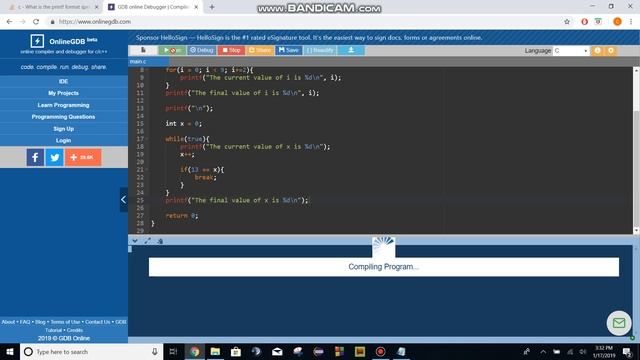Click the code editor vertical scrollbar
640x360 pixels.
[636, 150]
